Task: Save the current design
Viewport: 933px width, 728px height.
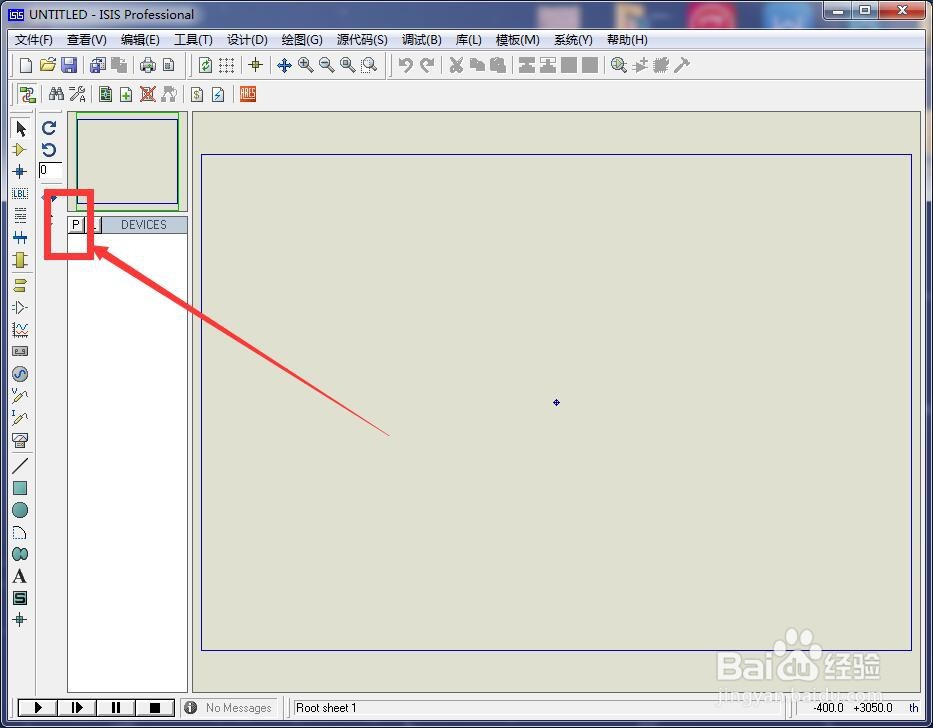Action: pyautogui.click(x=69, y=65)
